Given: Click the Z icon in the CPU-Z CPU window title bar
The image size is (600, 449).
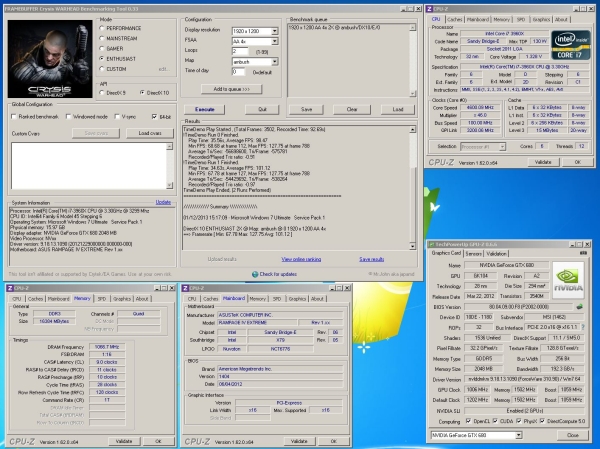Looking at the screenshot, I should pyautogui.click(x=429, y=8).
